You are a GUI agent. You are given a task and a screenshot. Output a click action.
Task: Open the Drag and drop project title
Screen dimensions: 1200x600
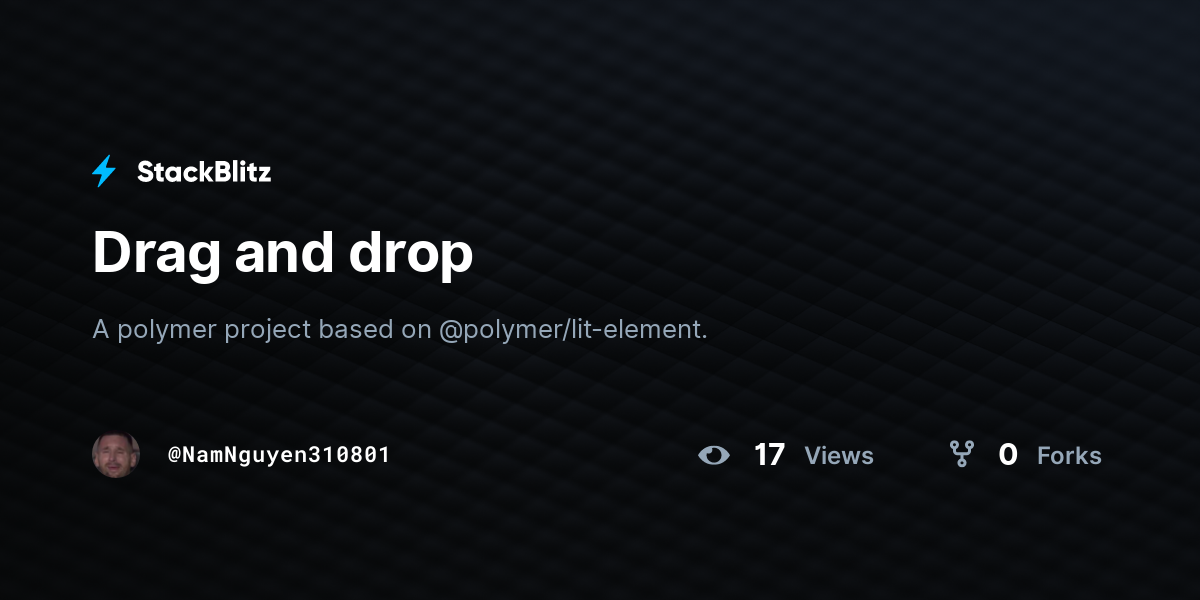tap(283, 254)
